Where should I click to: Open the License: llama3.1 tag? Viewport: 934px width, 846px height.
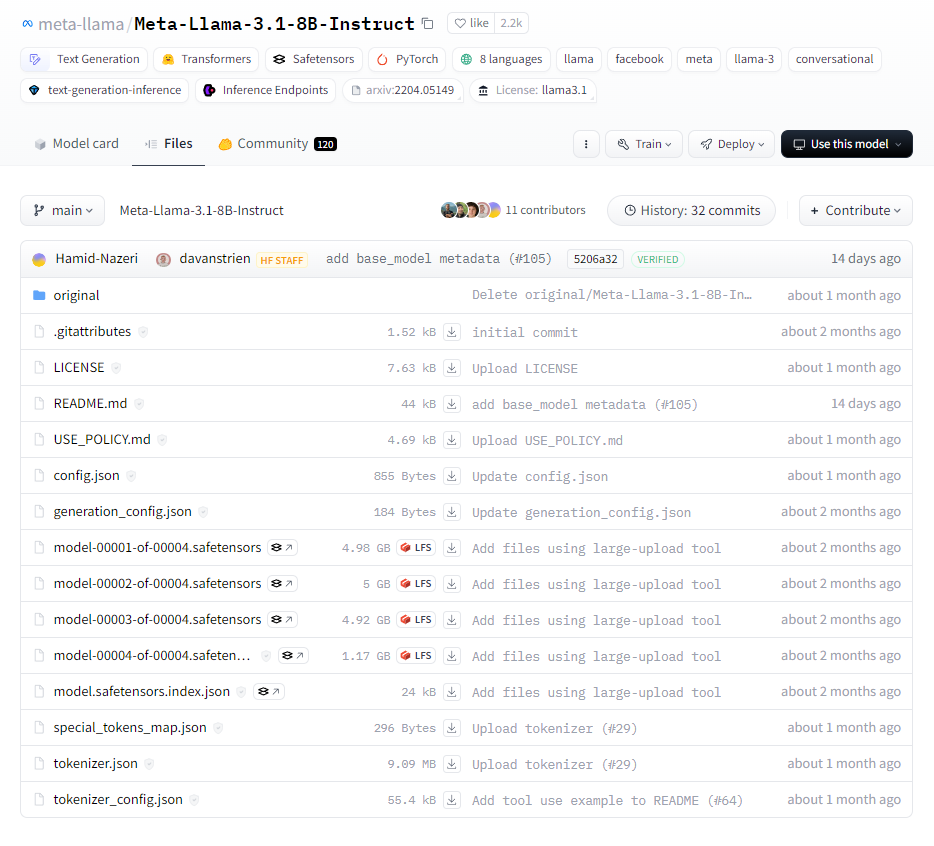(533, 90)
